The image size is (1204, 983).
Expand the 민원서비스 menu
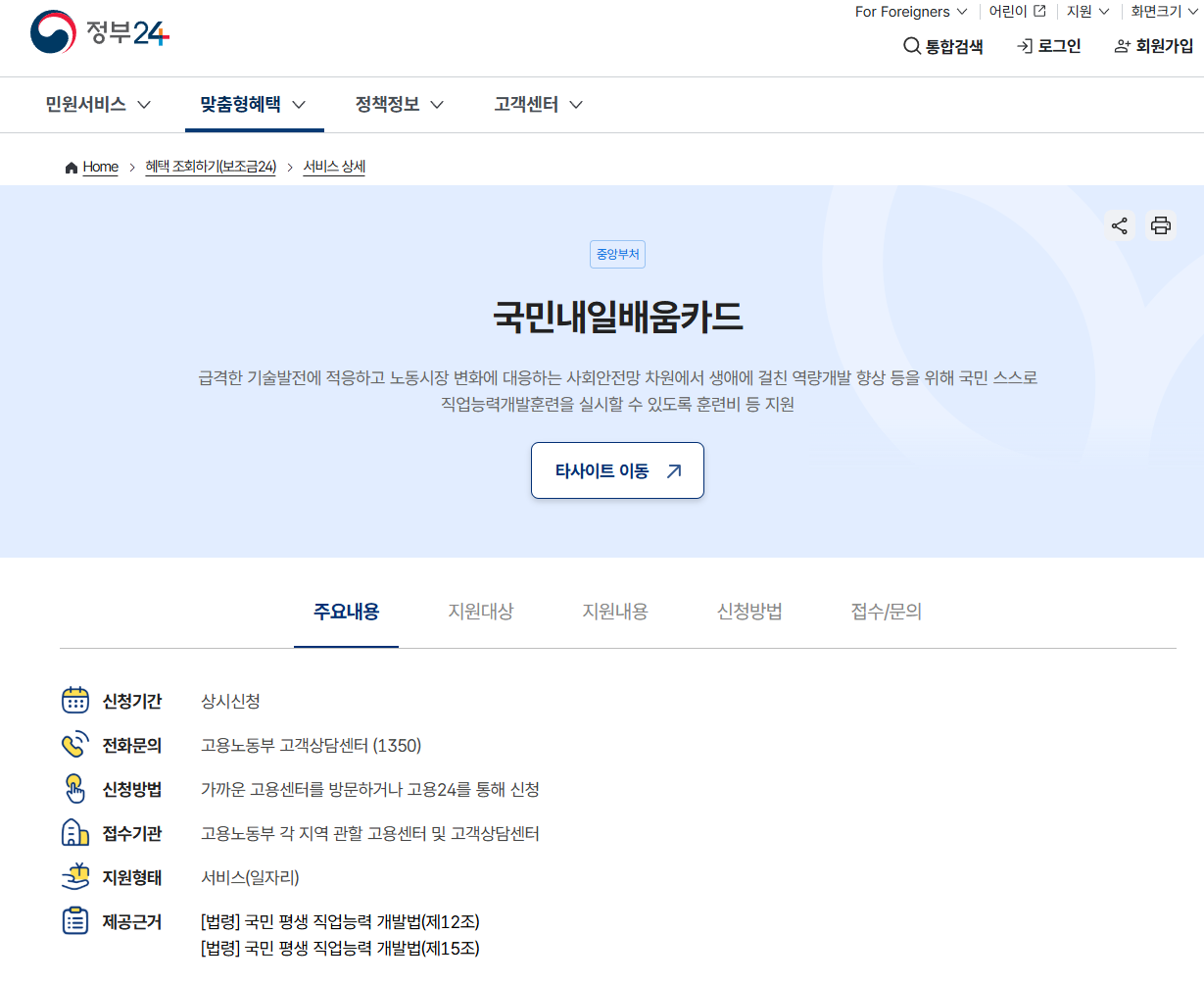pyautogui.click(x=98, y=104)
